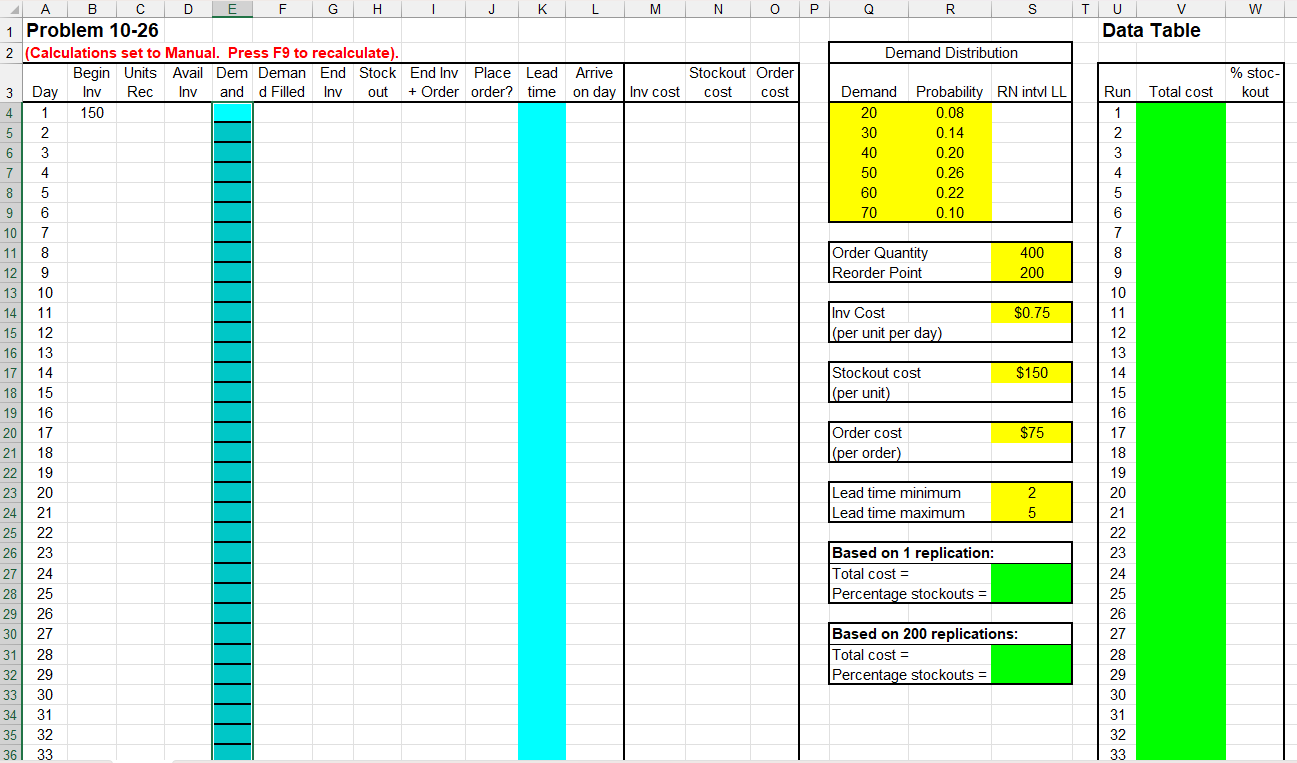
Task: Select demand value 70 in the yellow distribution table
Action: [868, 212]
